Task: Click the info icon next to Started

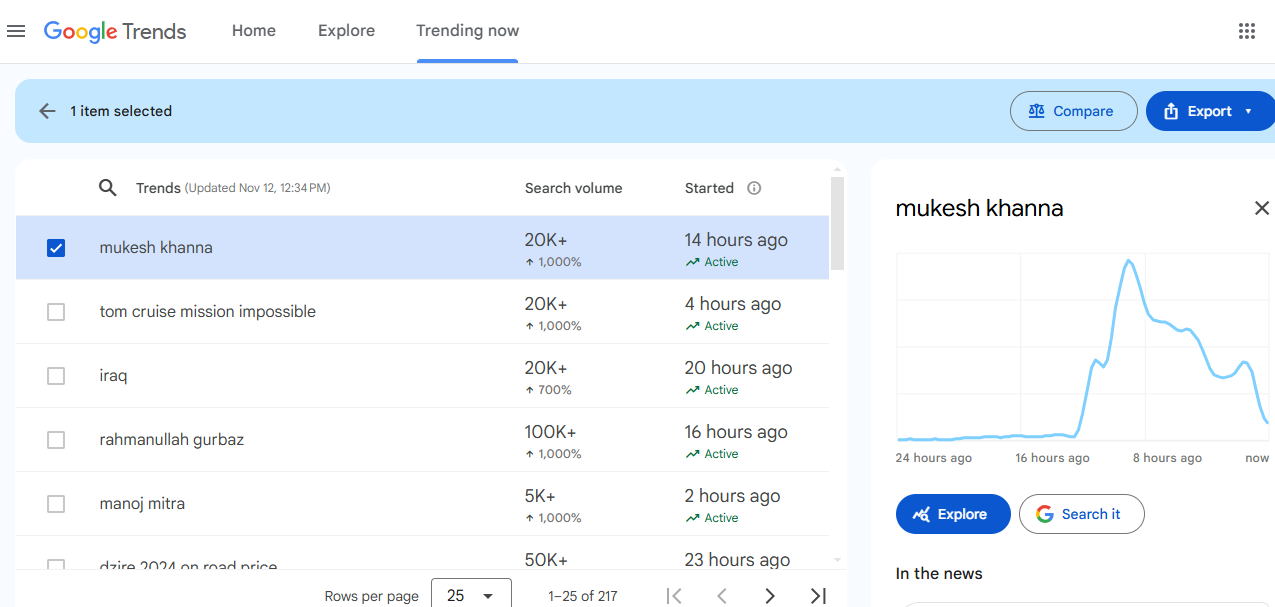Action: point(754,188)
